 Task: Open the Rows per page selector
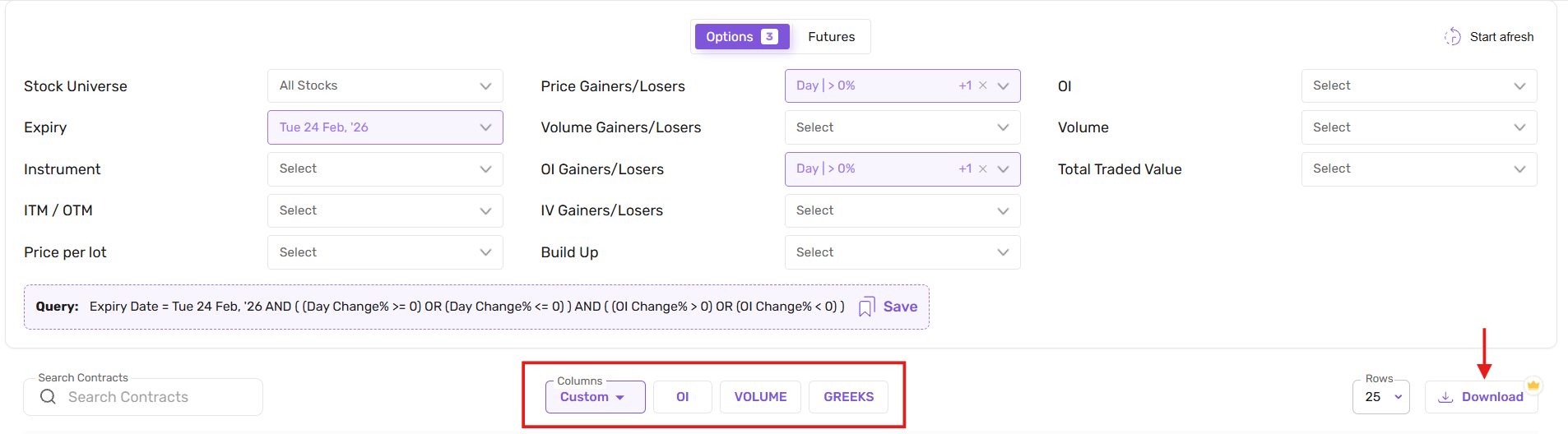(x=1382, y=397)
